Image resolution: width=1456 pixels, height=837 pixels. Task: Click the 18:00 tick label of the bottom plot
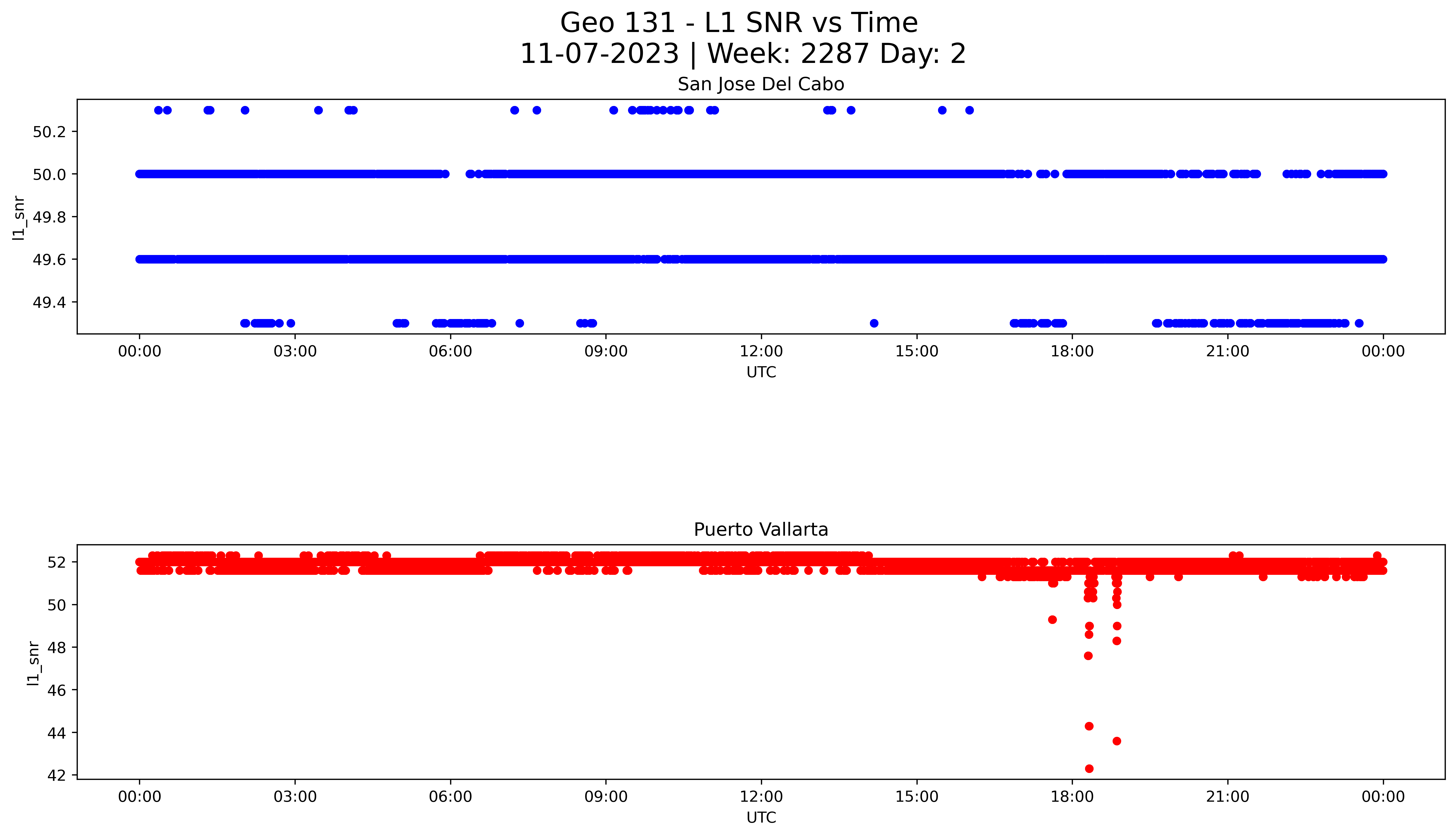(x=1072, y=797)
